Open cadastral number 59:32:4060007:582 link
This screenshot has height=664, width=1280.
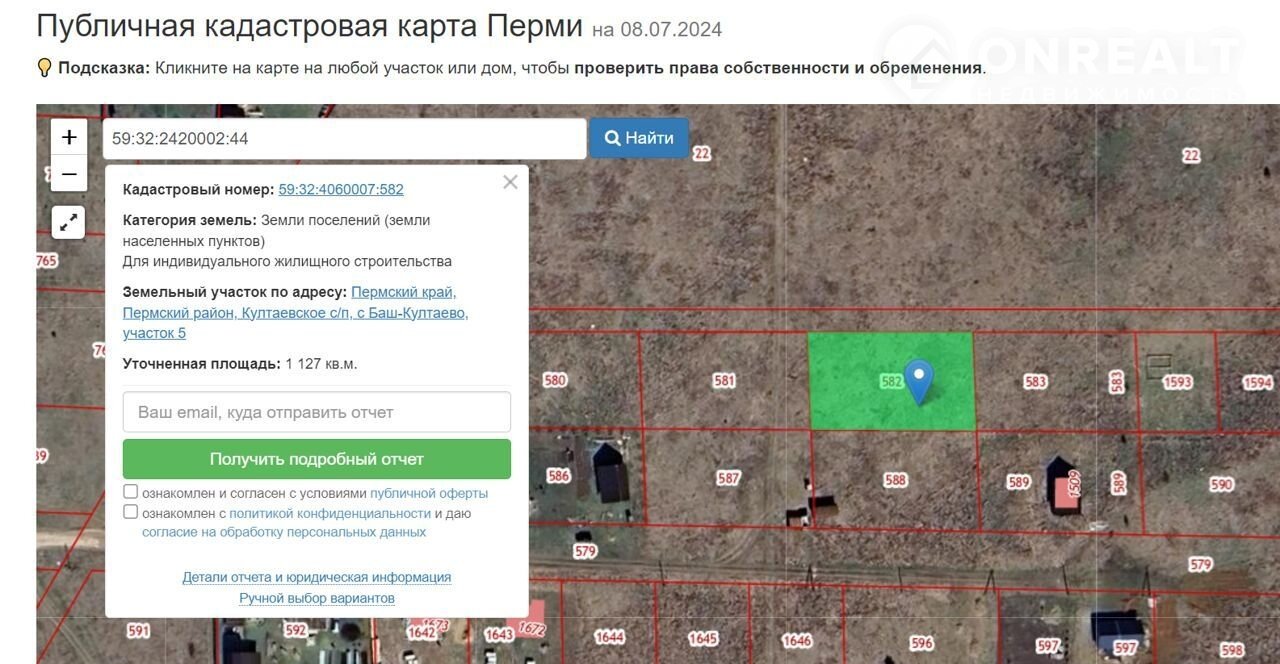coord(341,189)
